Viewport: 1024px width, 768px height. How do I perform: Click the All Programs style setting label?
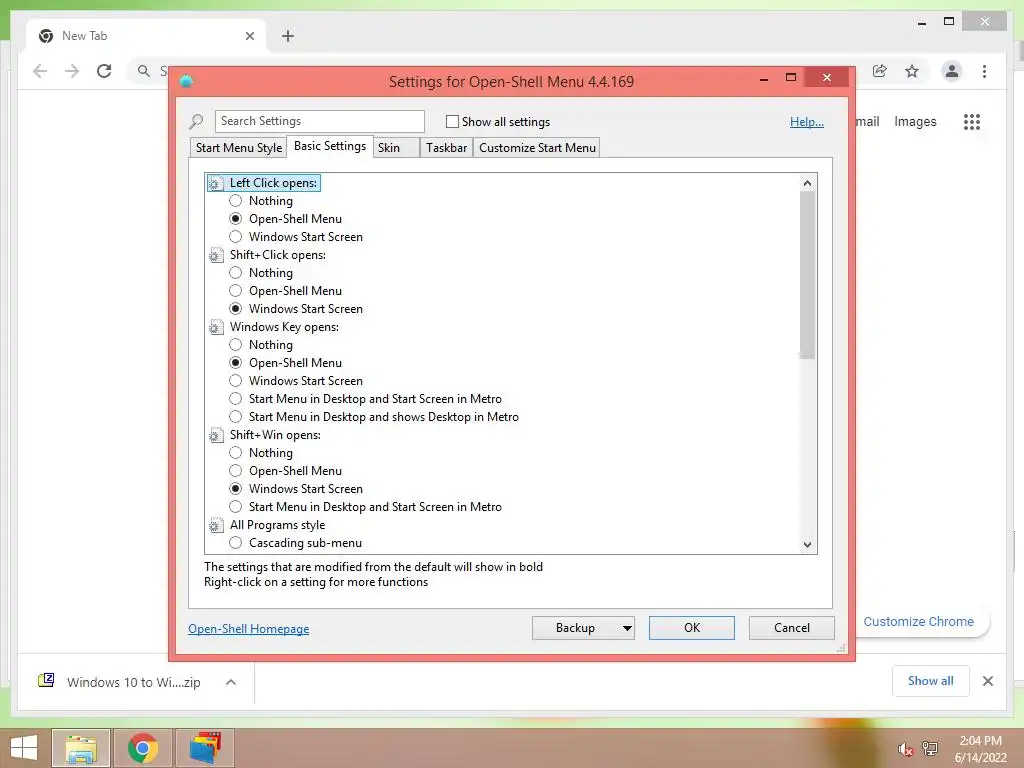coord(277,525)
